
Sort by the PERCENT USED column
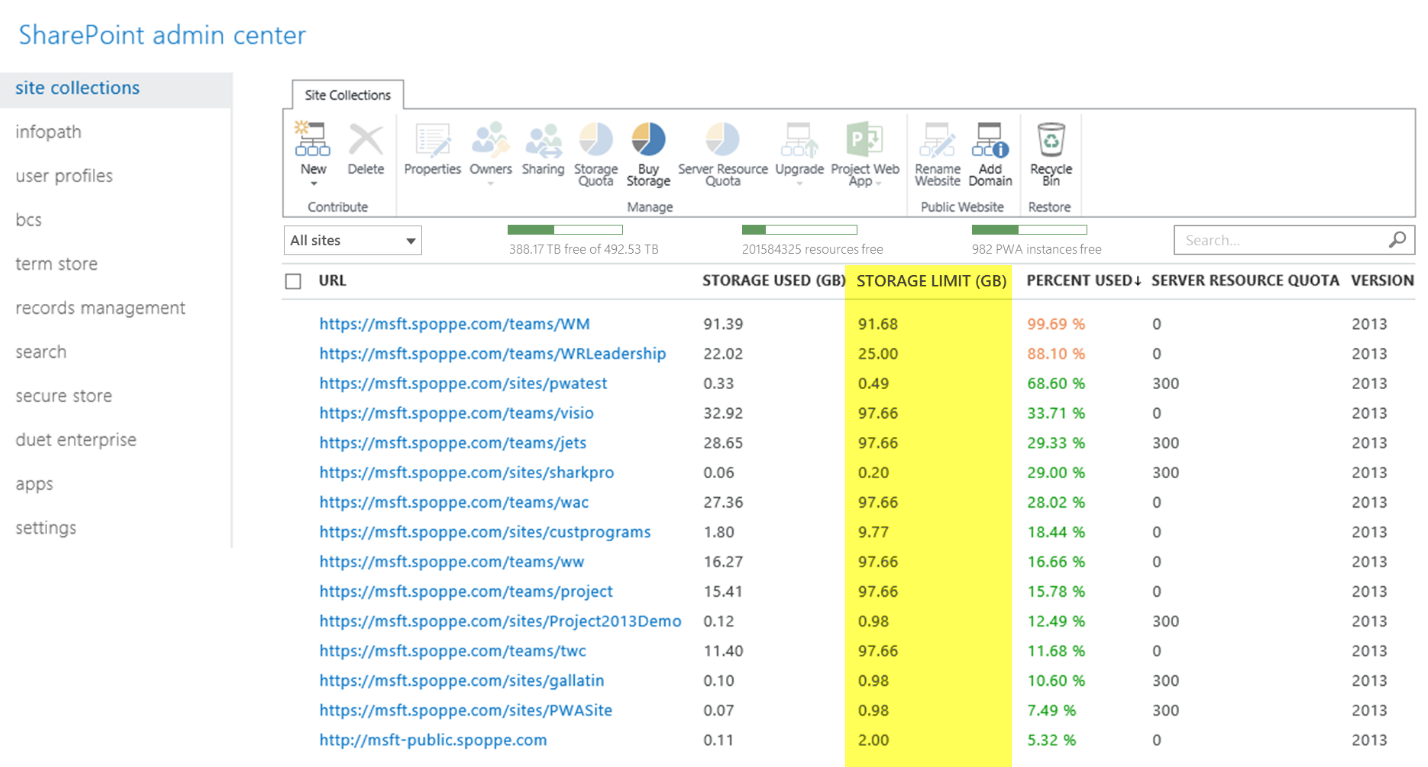click(x=1083, y=281)
